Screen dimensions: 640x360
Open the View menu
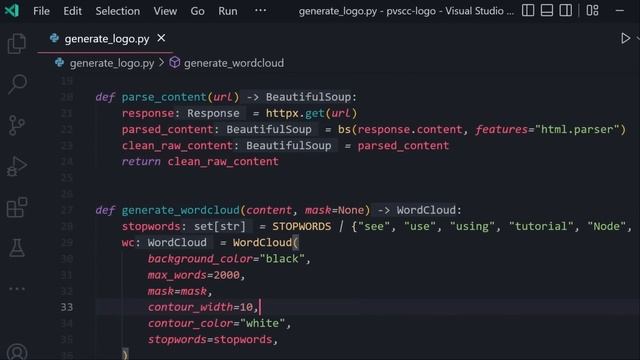(165, 11)
